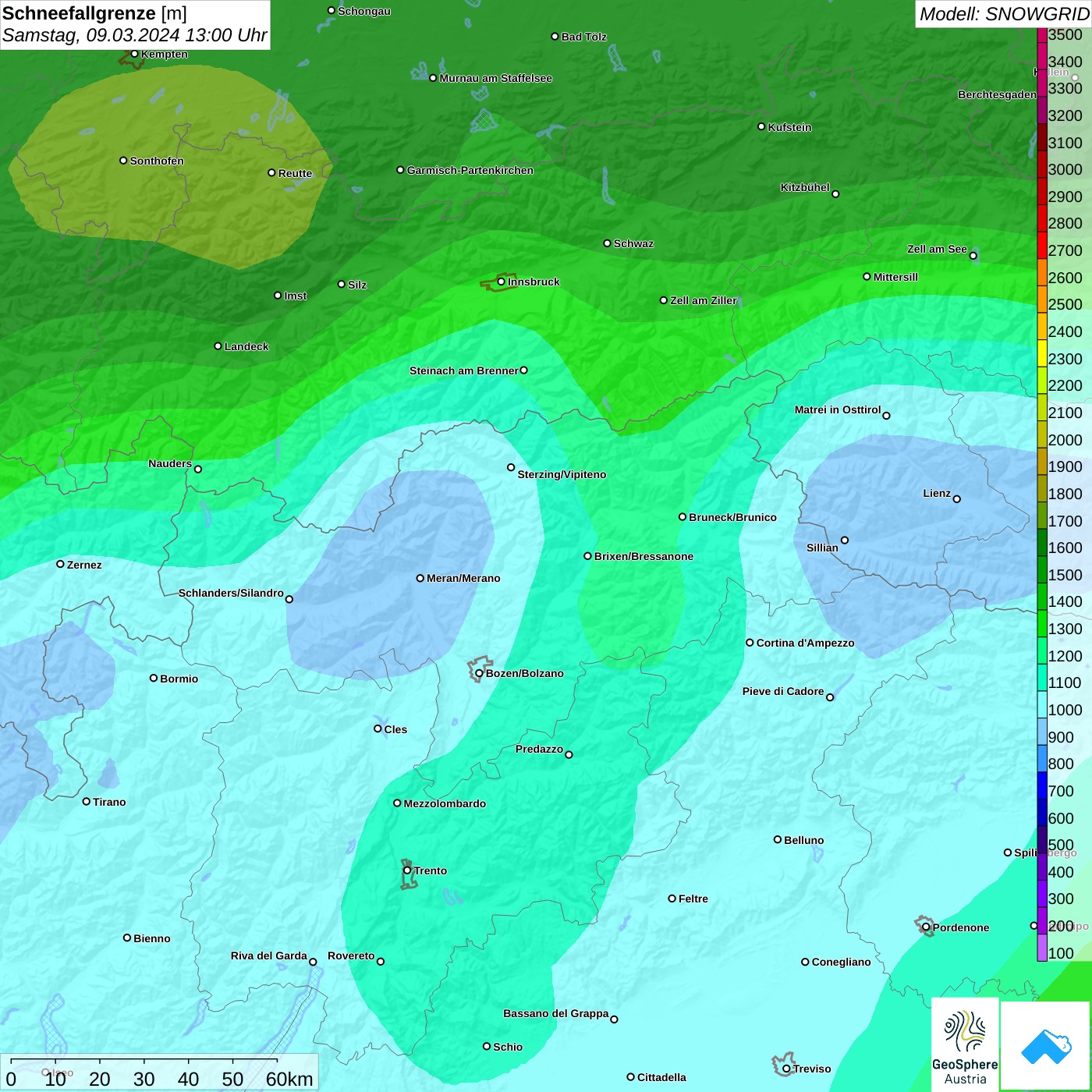Click the Trento city marker
Viewport: 1092px width, 1092px height.
(x=407, y=870)
